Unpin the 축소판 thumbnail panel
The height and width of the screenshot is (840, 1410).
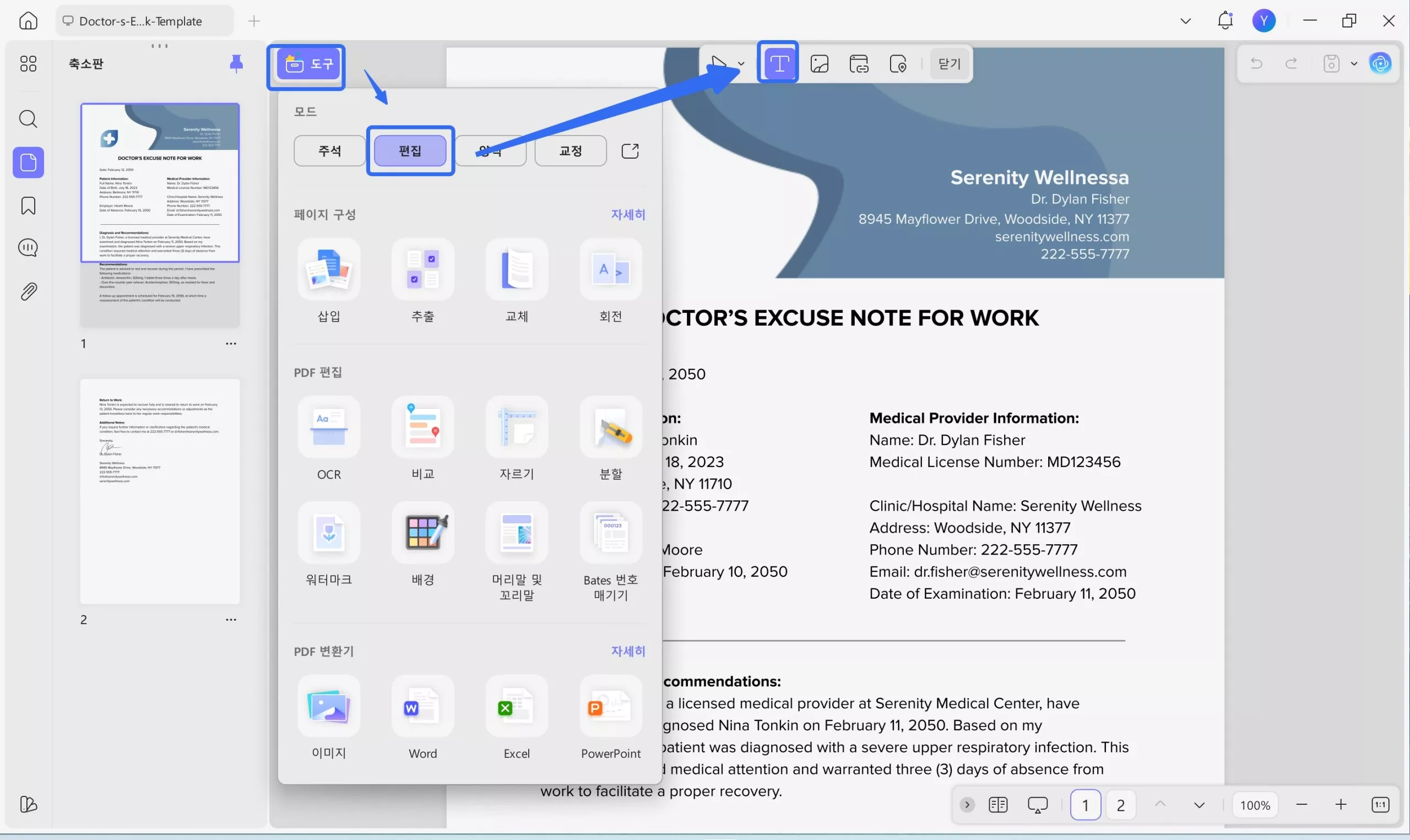236,63
